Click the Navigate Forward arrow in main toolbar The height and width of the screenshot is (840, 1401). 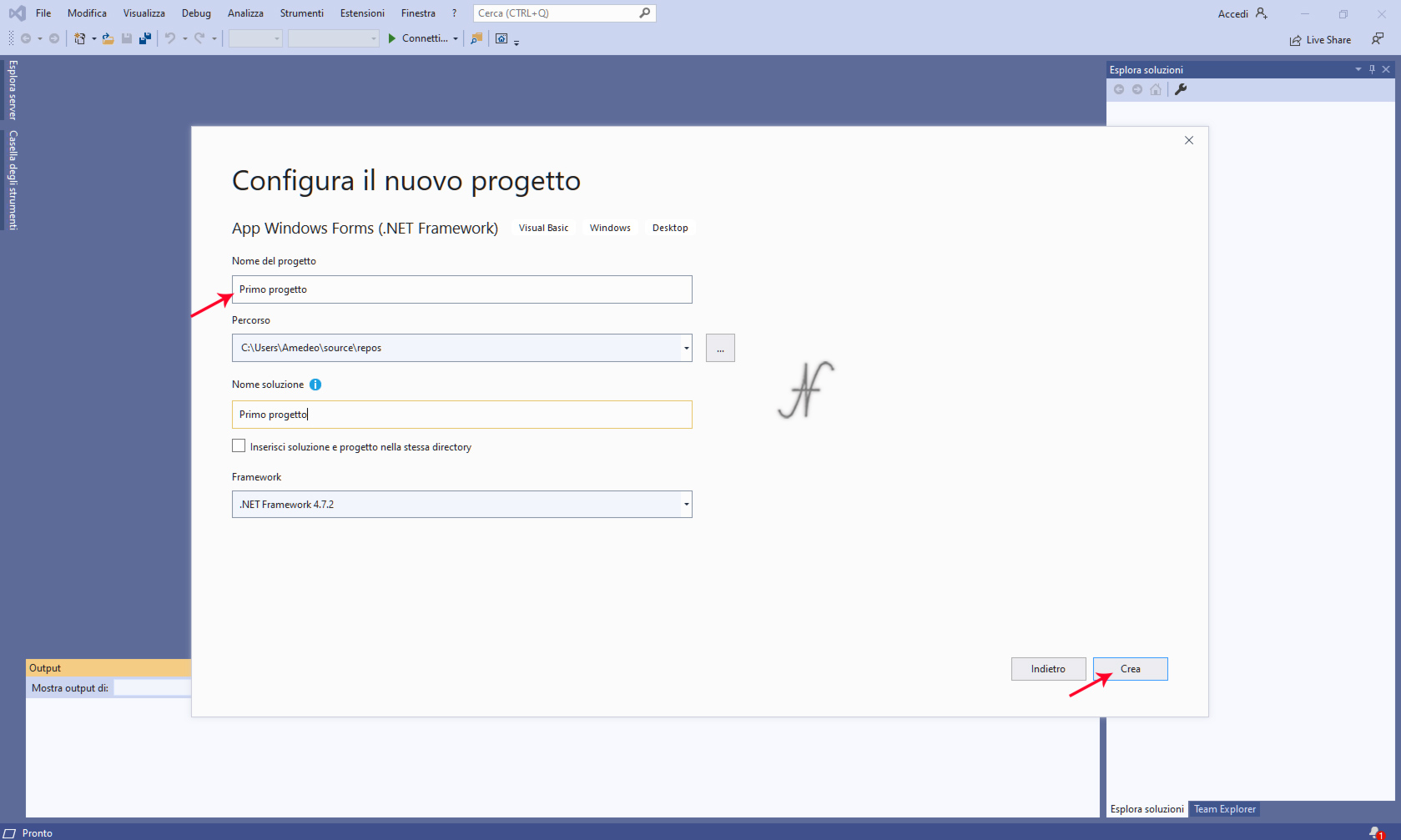click(x=54, y=38)
